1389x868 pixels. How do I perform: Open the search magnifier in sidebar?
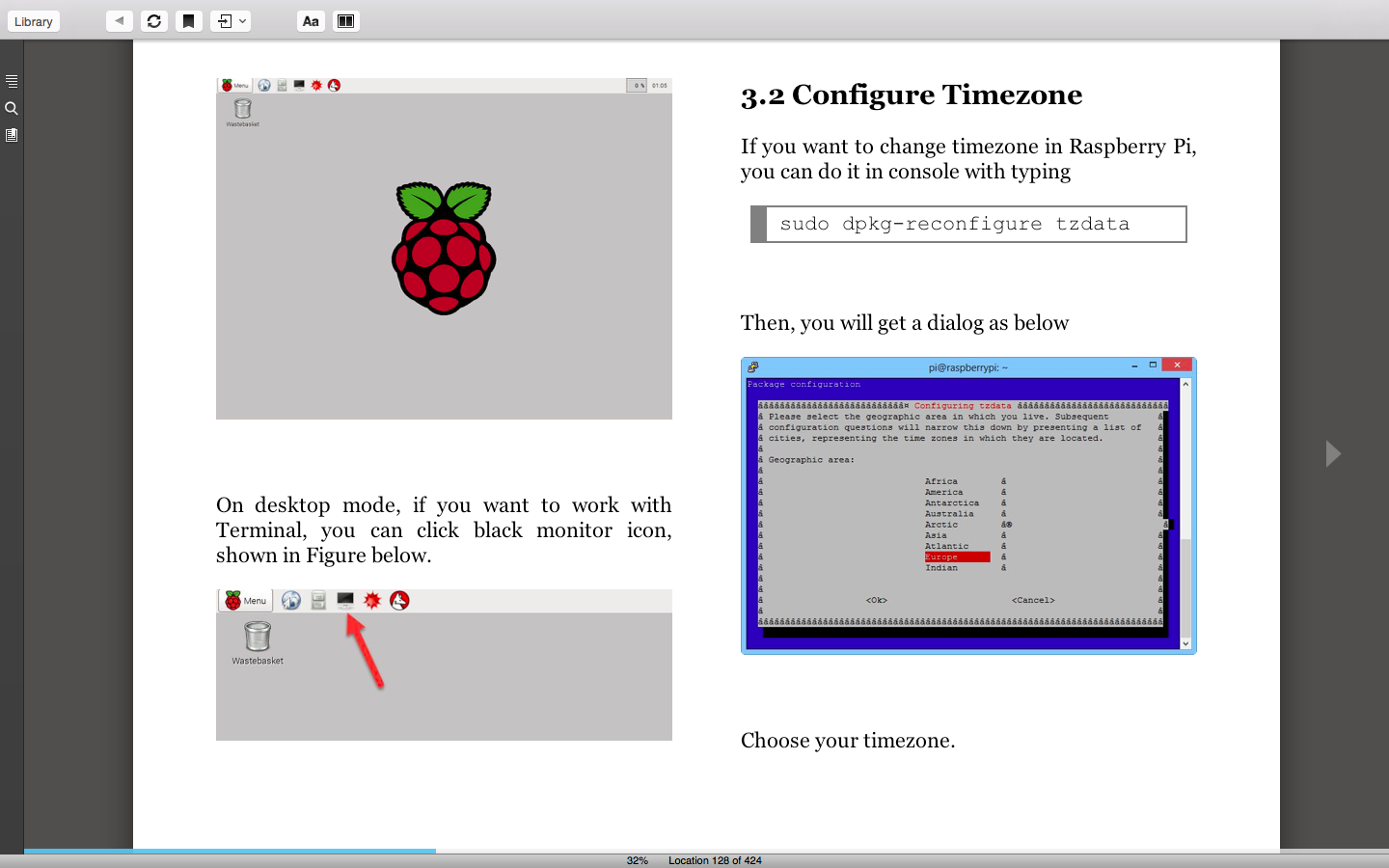(x=12, y=108)
